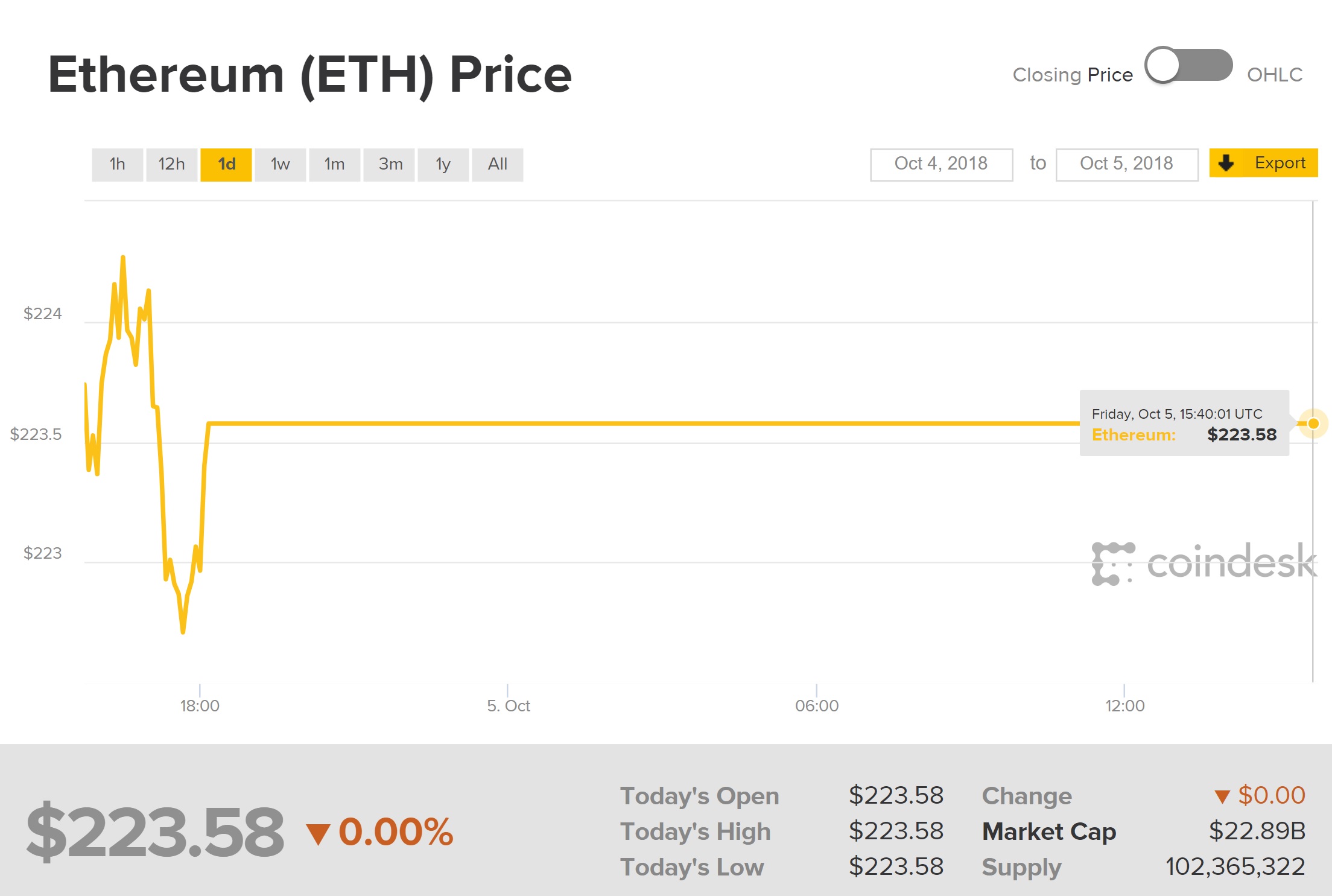Switch to the 1d time range
The height and width of the screenshot is (896, 1332).
(226, 164)
